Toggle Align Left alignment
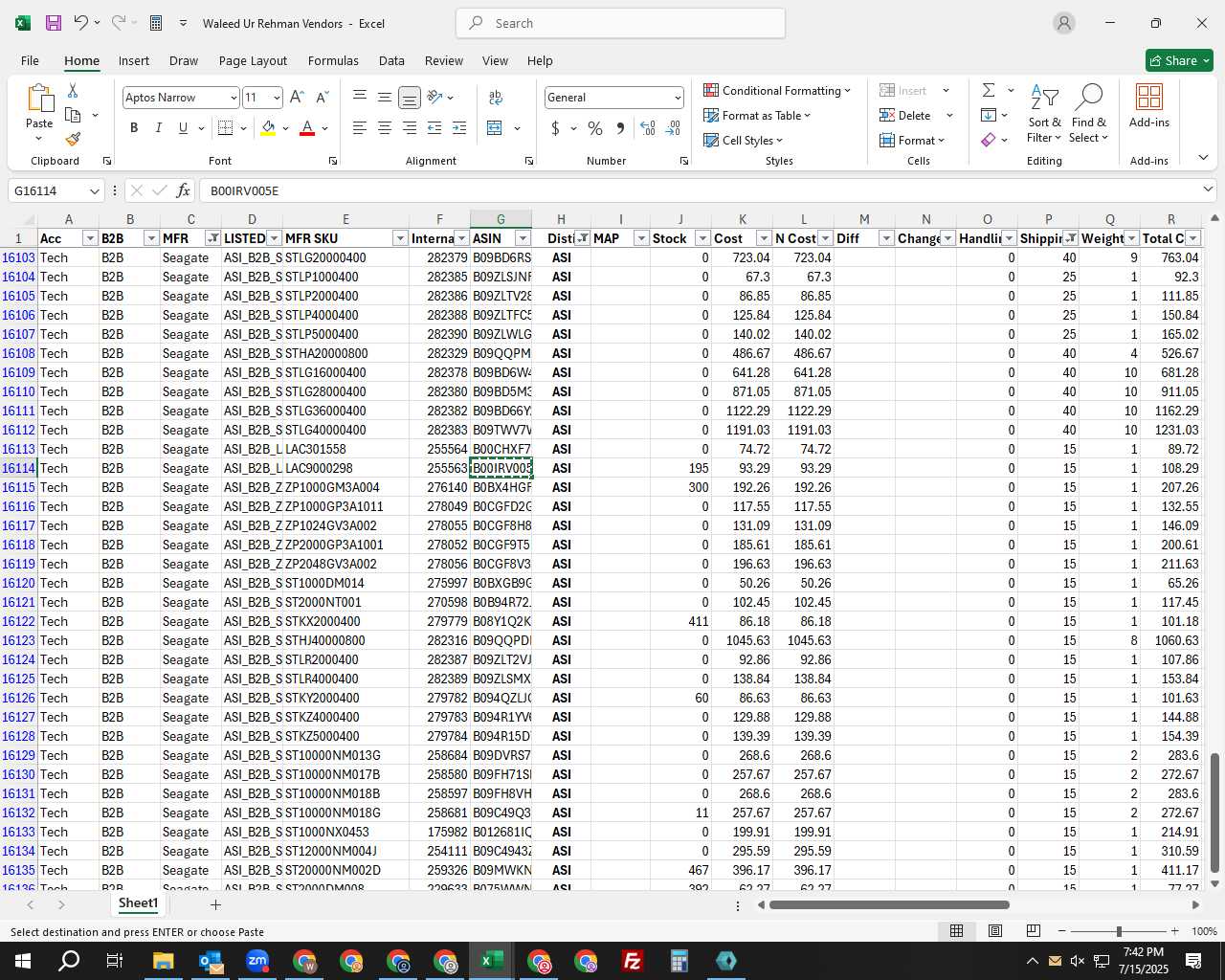Screen dimensions: 1225x980 (360, 128)
